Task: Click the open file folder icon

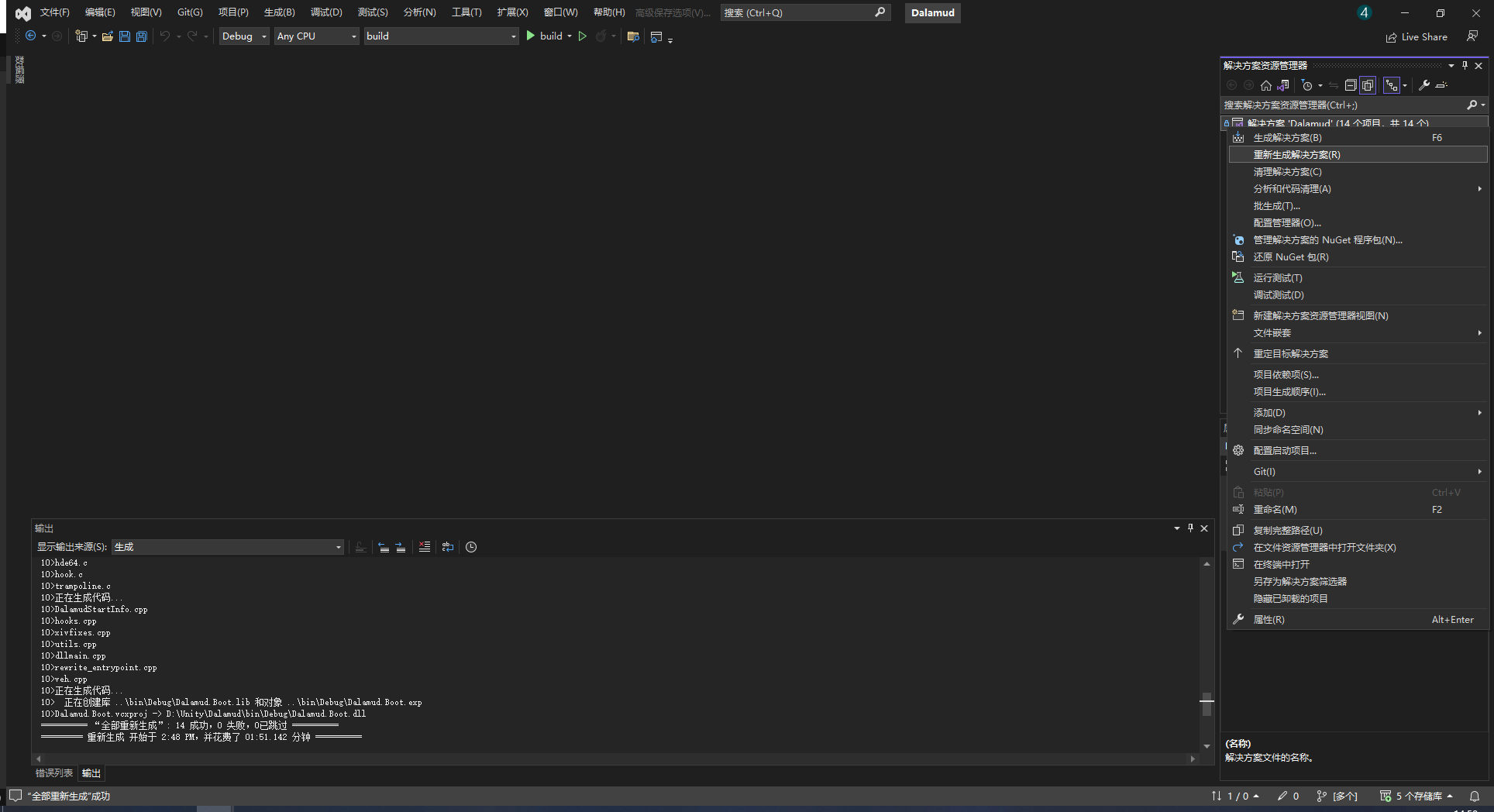Action: [x=108, y=36]
